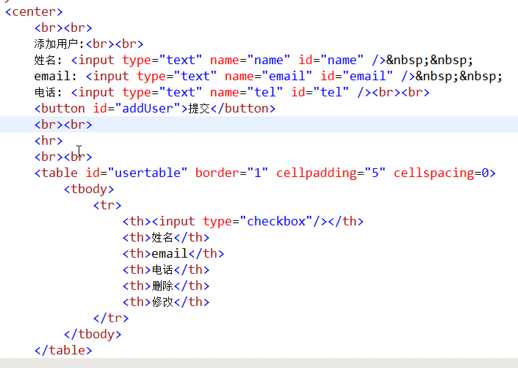Click the name="email" attribute
This screenshot has height=368, width=518.
click(268, 76)
